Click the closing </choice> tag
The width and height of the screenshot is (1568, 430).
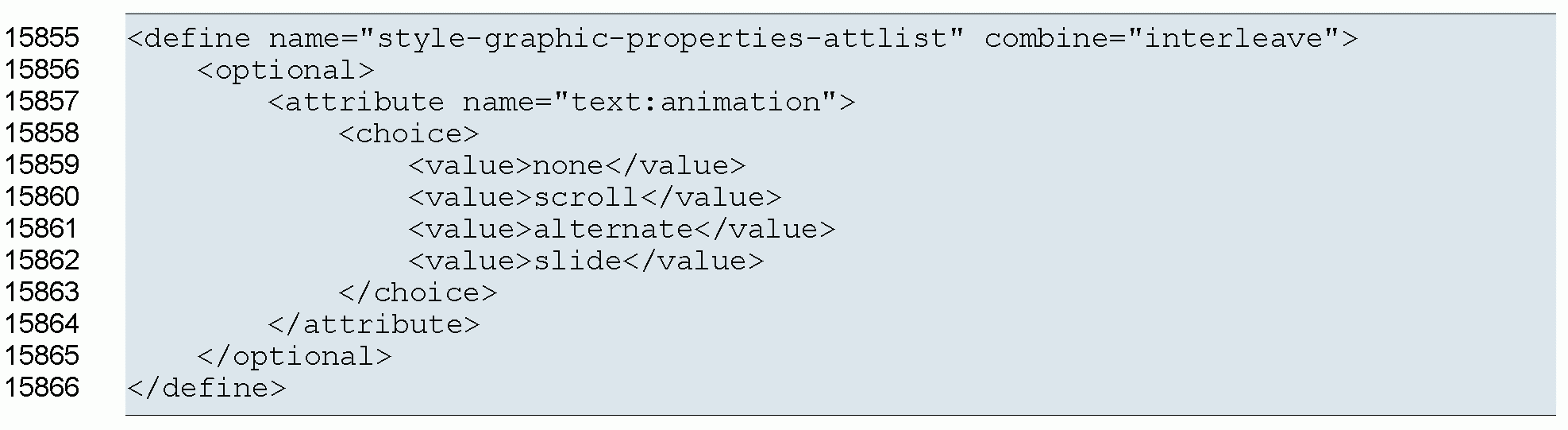[x=418, y=292]
